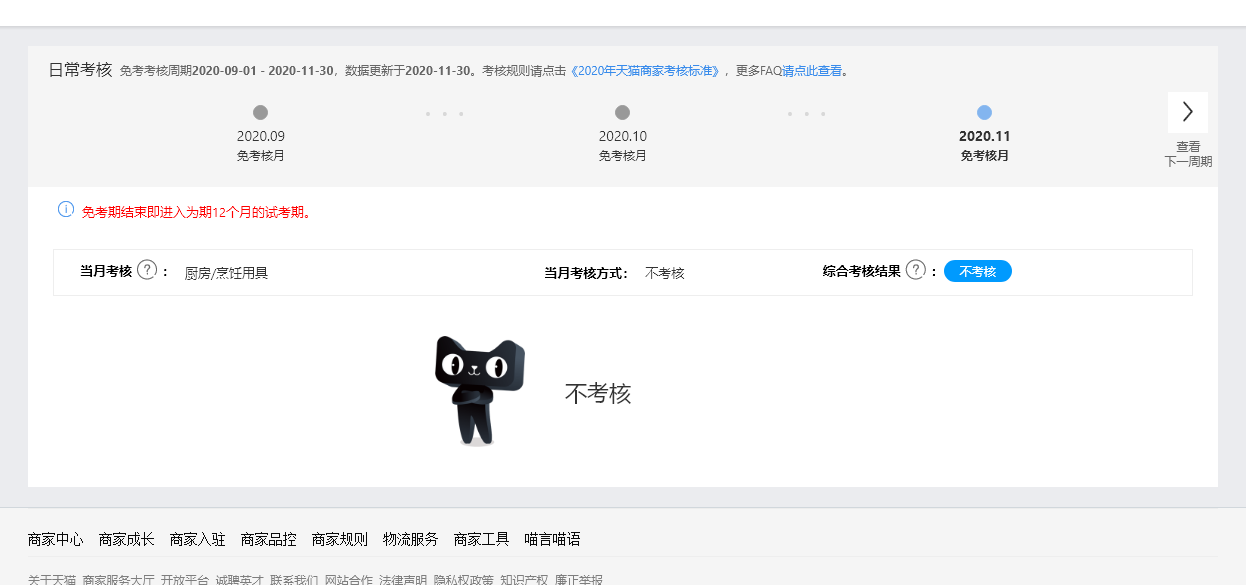Viewport: 1246px width, 585px height.
Task: Open 商家规则 in the footer
Action: pyautogui.click(x=340, y=539)
